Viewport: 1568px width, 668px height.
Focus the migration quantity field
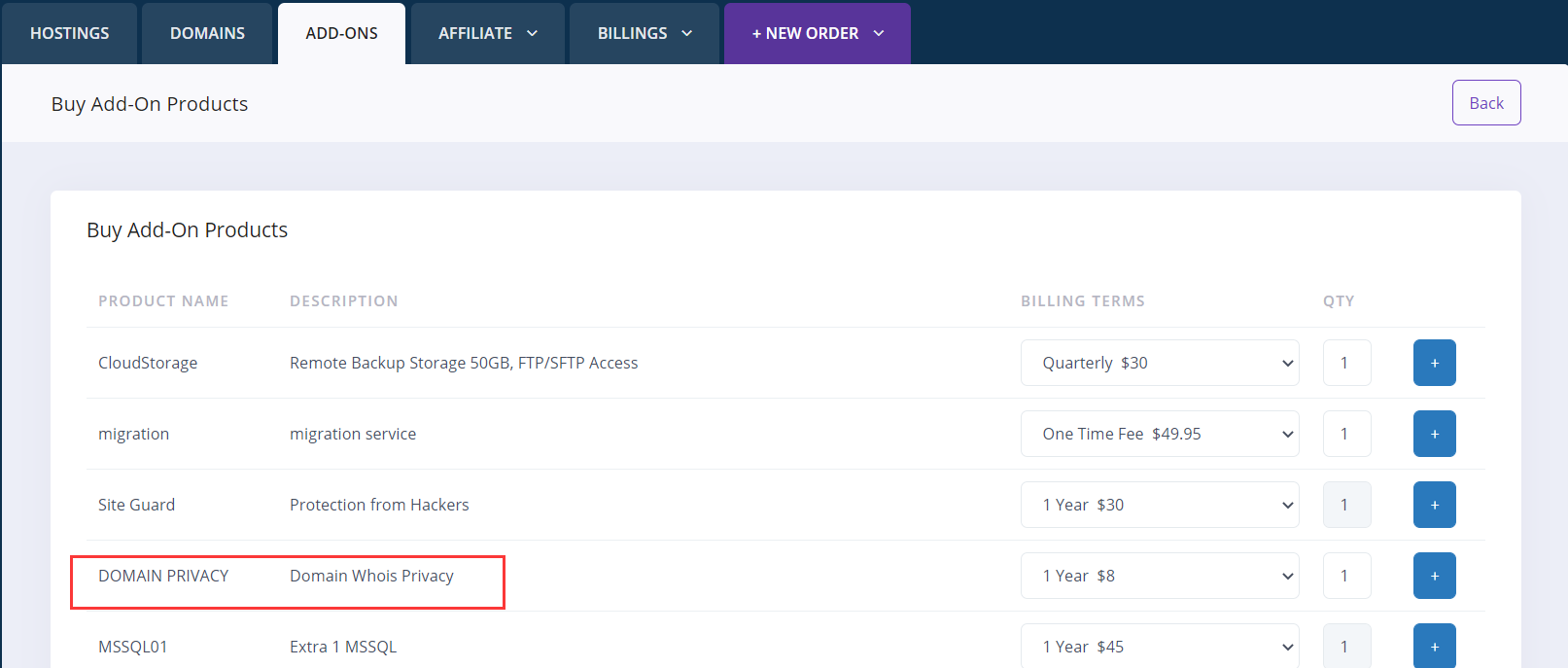tap(1346, 434)
